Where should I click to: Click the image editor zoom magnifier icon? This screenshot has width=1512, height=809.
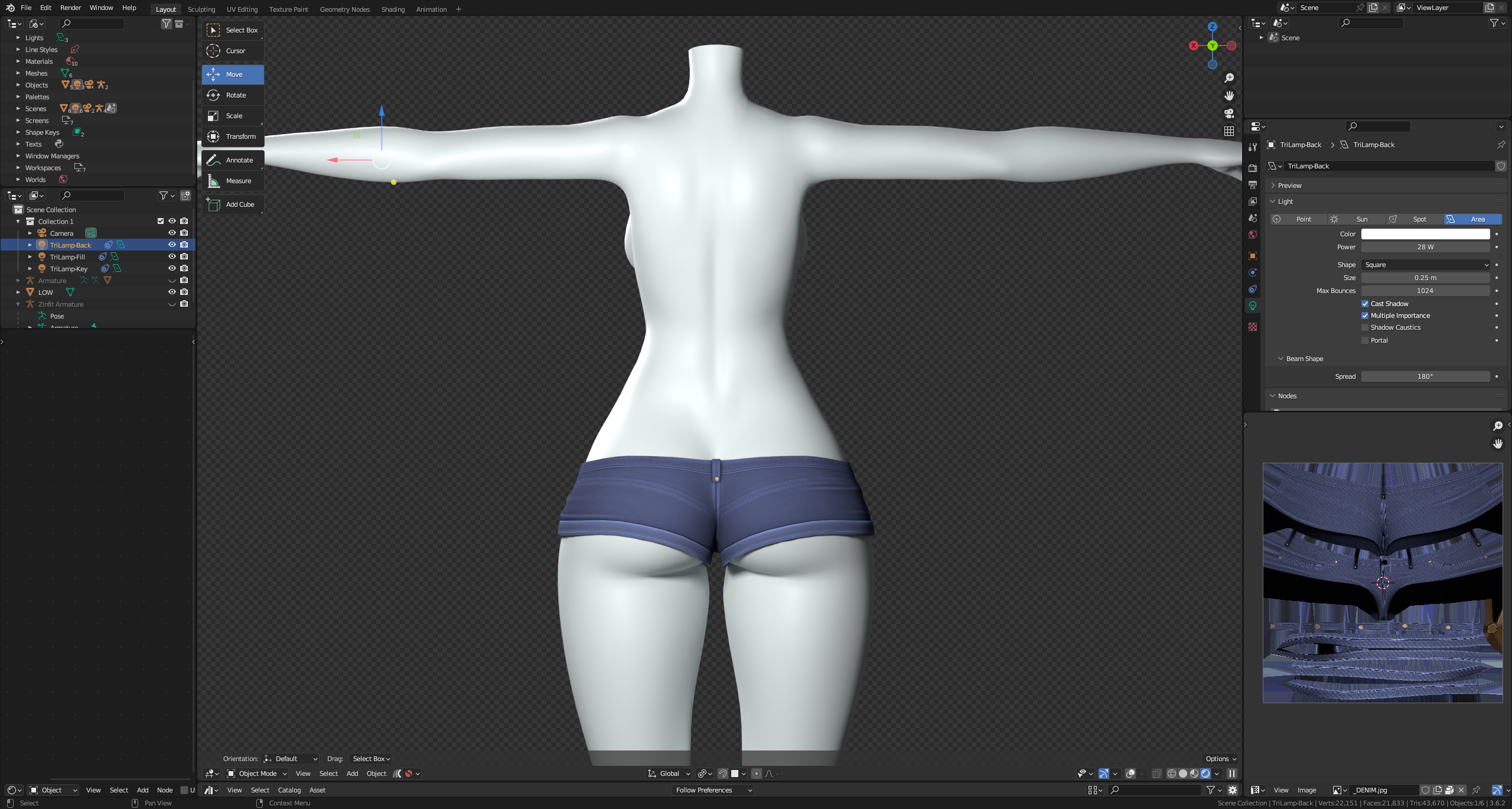(x=1498, y=426)
